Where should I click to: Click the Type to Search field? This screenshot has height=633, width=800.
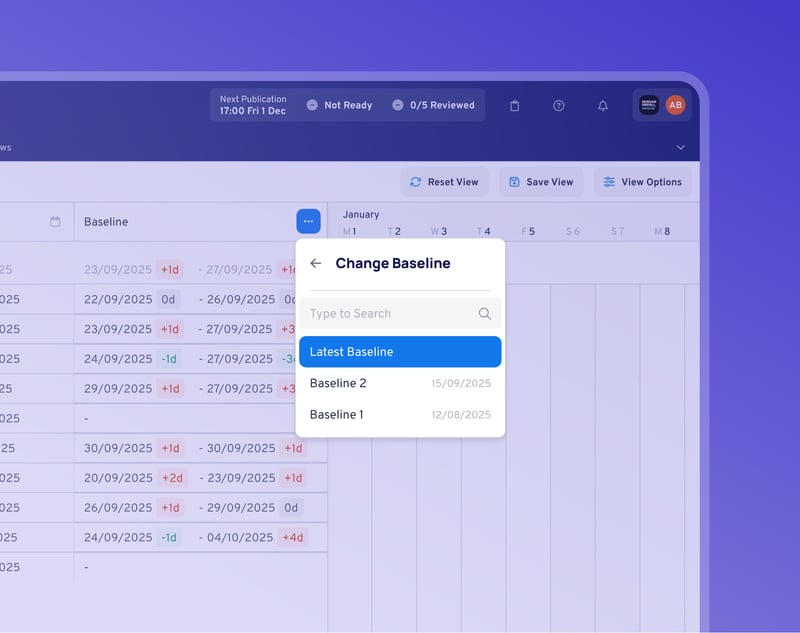(x=400, y=313)
